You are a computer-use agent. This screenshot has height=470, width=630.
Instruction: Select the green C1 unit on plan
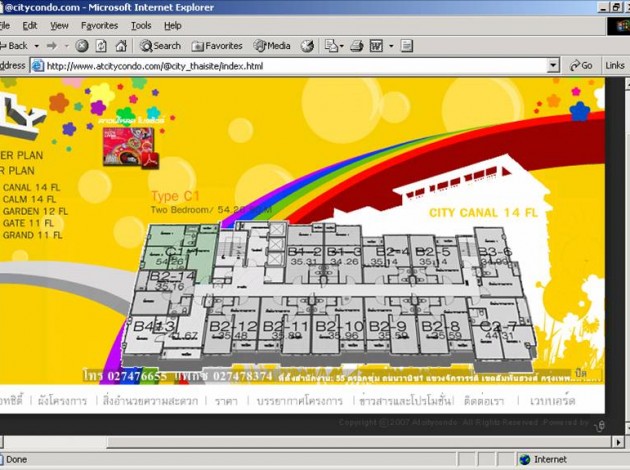(x=173, y=252)
